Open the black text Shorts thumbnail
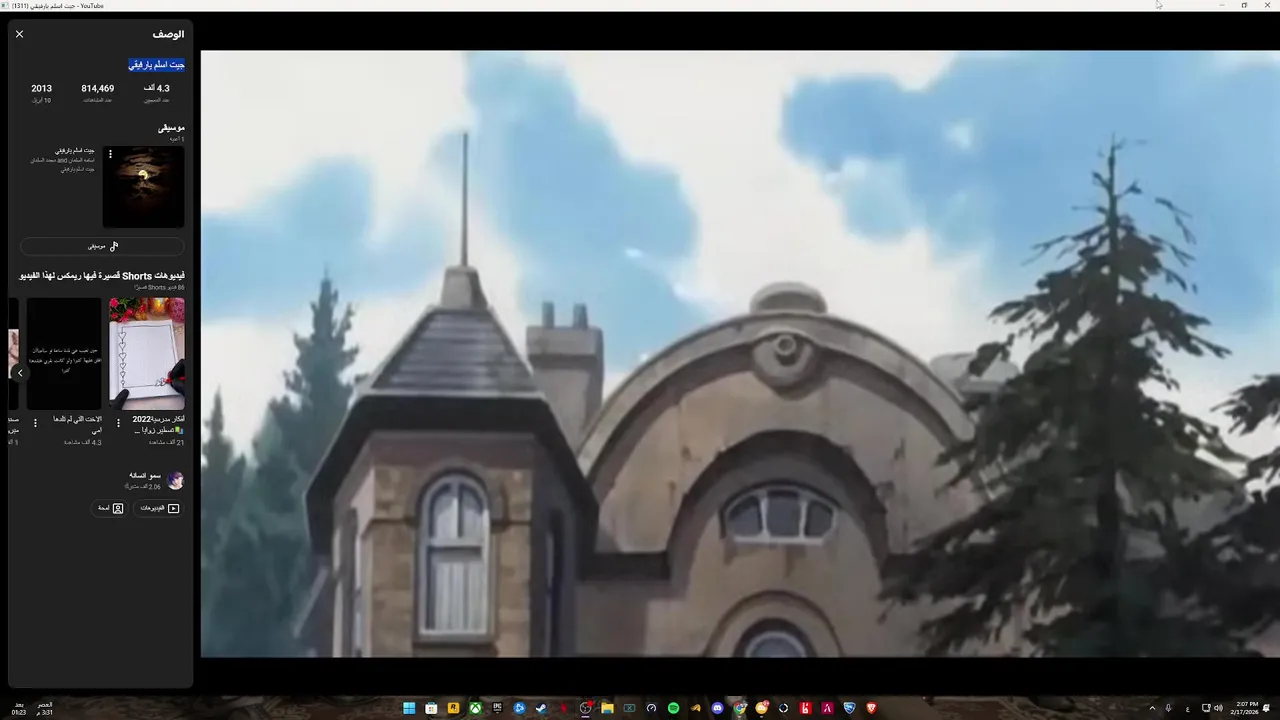Image resolution: width=1280 pixels, height=720 pixels. [x=64, y=354]
